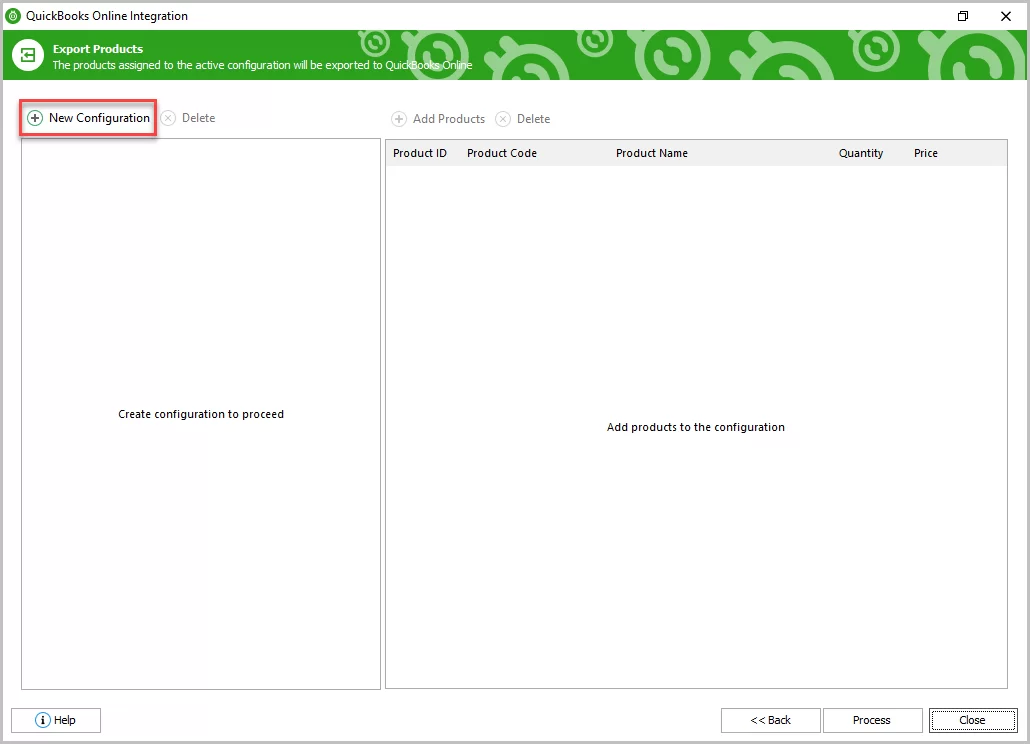Click the Back button
Viewport: 1030px width, 744px height.
tap(770, 719)
